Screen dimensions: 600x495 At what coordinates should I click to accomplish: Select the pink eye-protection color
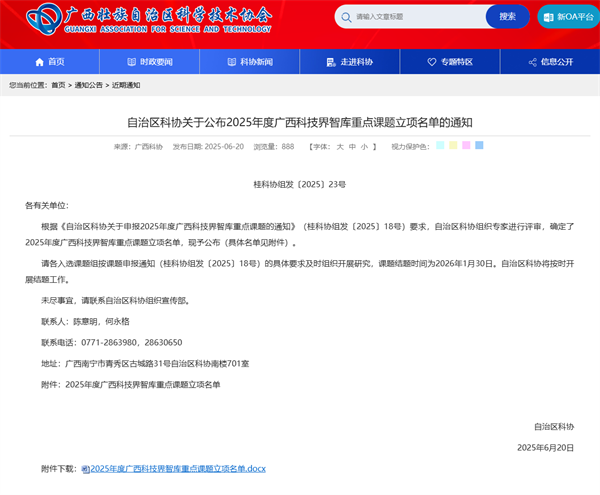[x=466, y=145]
